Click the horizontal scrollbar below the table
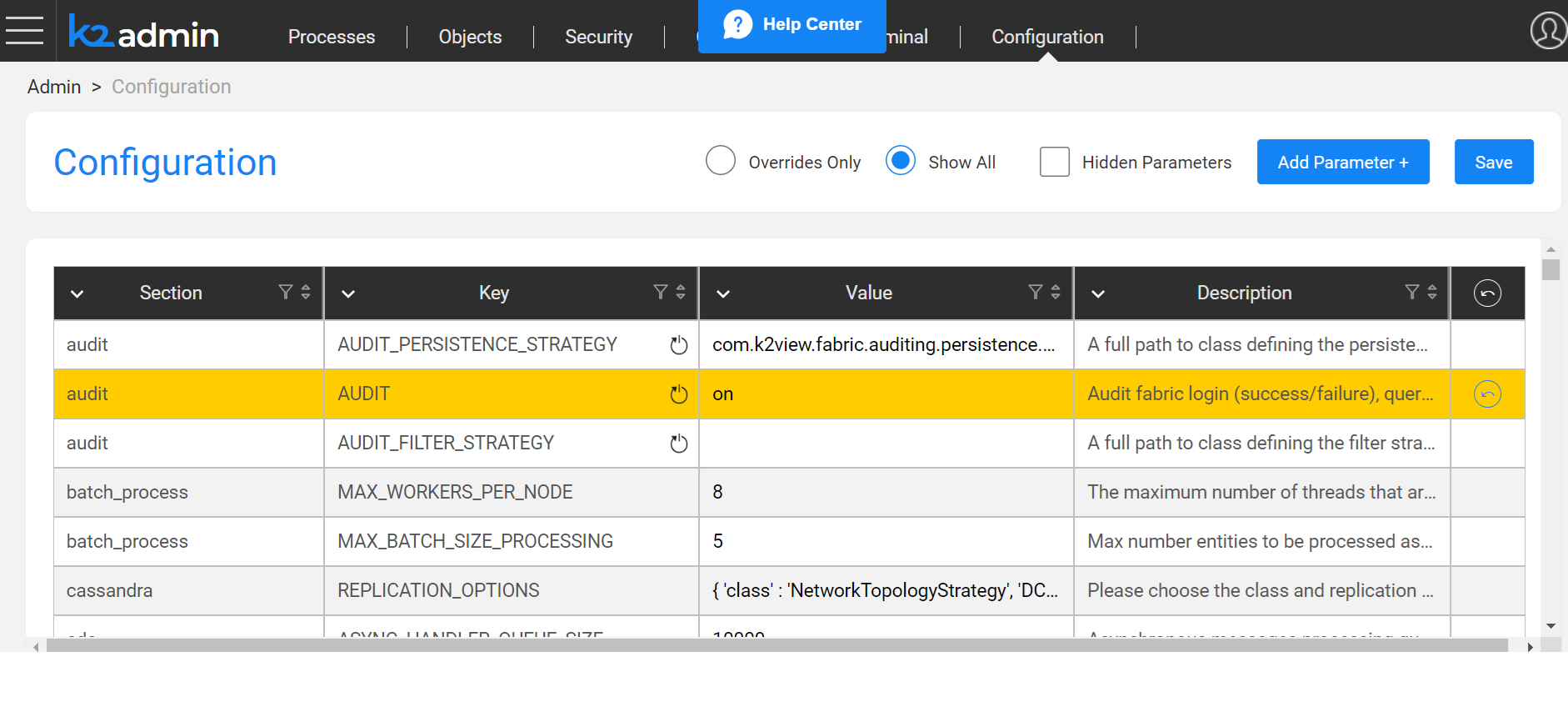The height and width of the screenshot is (702, 1568). tap(777, 646)
